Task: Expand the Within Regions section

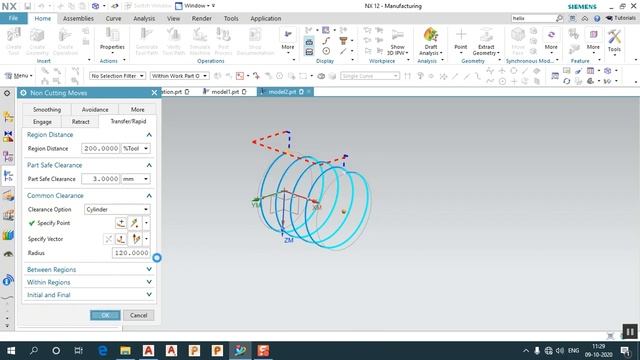Action: tap(89, 282)
